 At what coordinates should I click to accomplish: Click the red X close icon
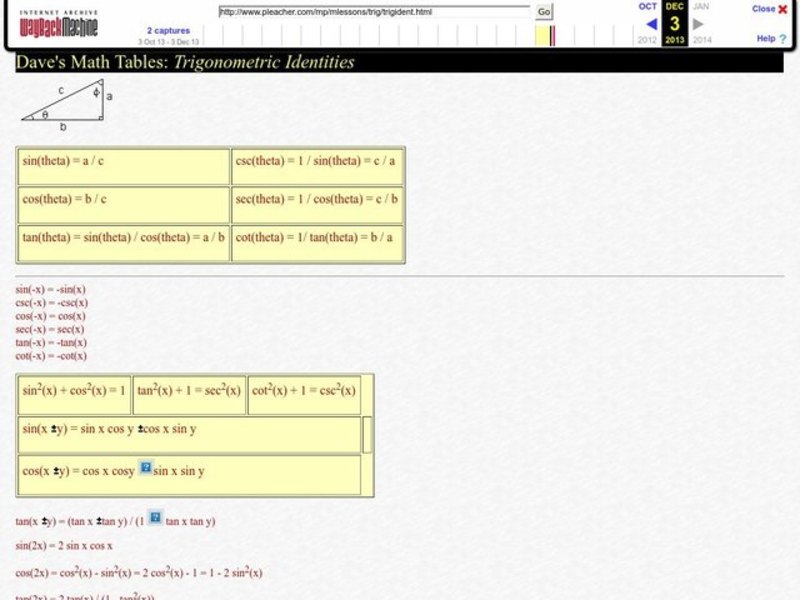[x=781, y=8]
